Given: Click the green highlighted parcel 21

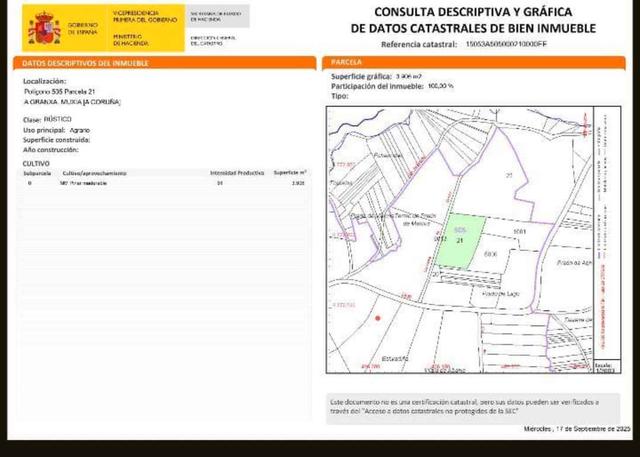Looking at the screenshot, I should [x=460, y=240].
